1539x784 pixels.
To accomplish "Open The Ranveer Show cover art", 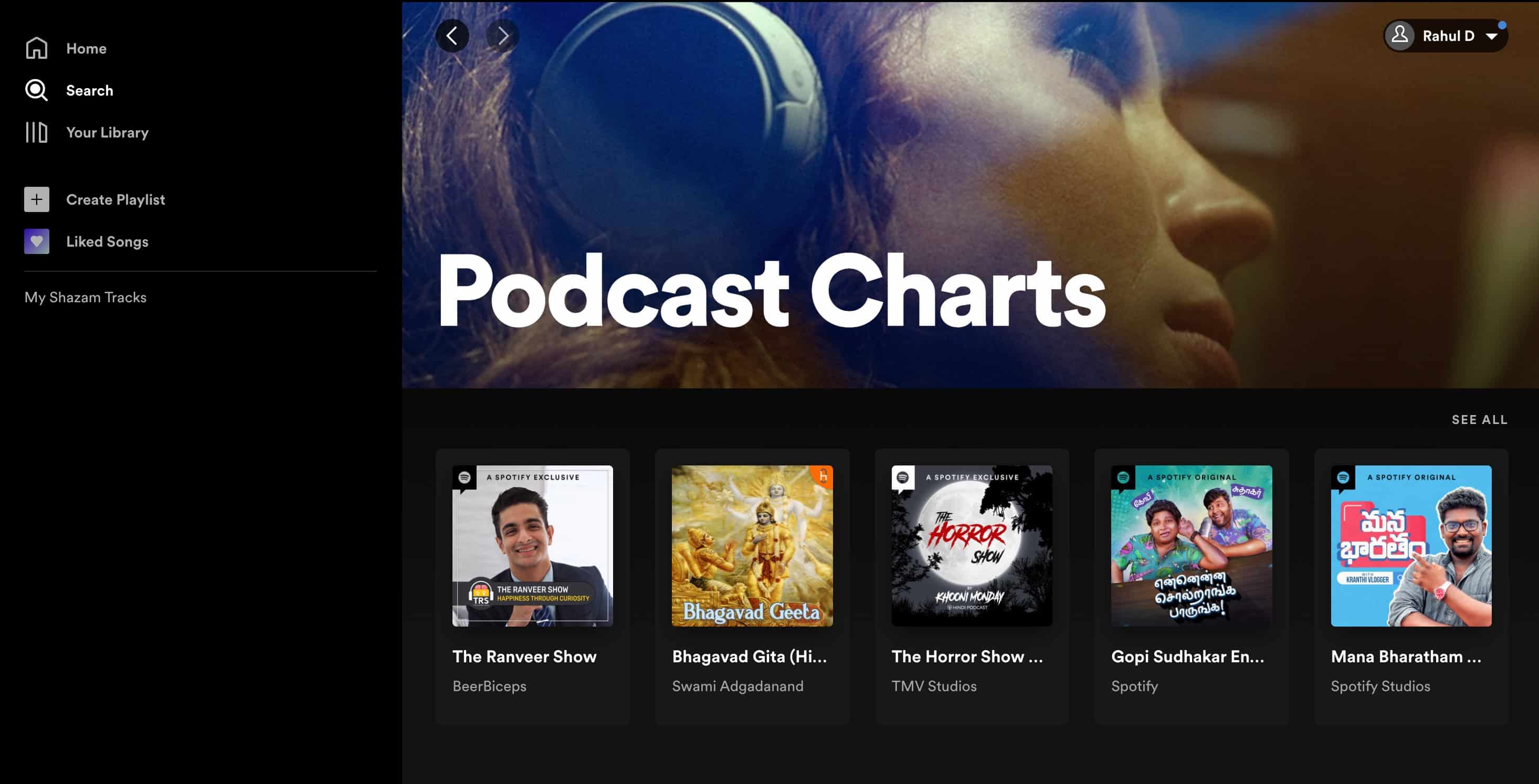I will tap(532, 546).
